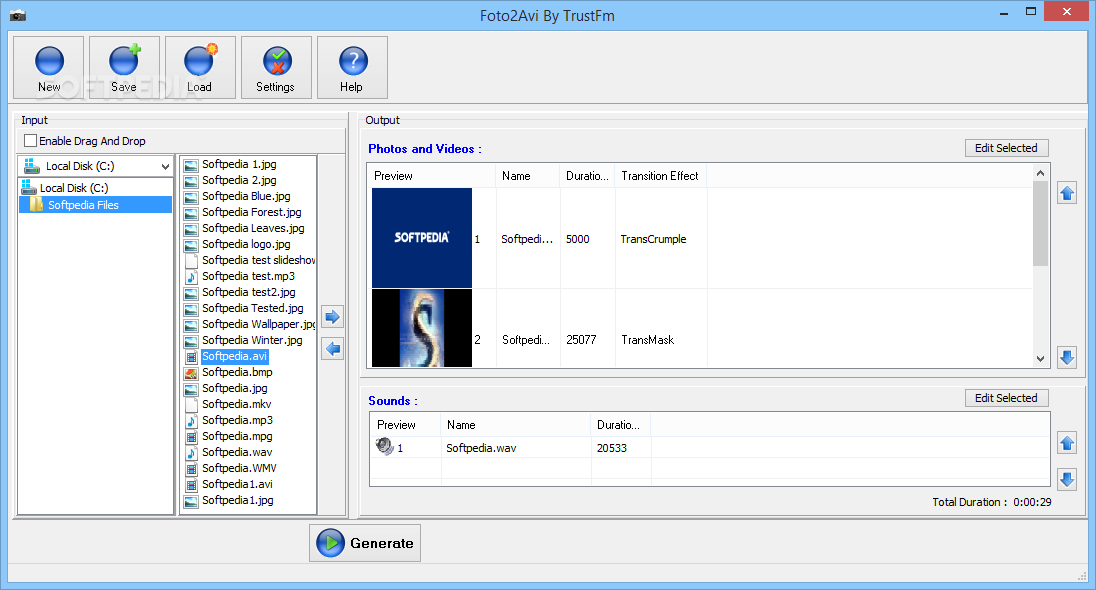This screenshot has width=1096, height=590.
Task: Select TransMask transition cell
Action: pos(648,340)
